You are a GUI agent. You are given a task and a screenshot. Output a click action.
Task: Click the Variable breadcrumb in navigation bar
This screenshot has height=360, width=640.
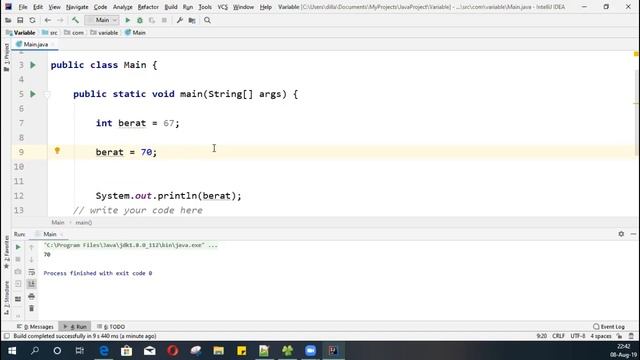coord(21,33)
